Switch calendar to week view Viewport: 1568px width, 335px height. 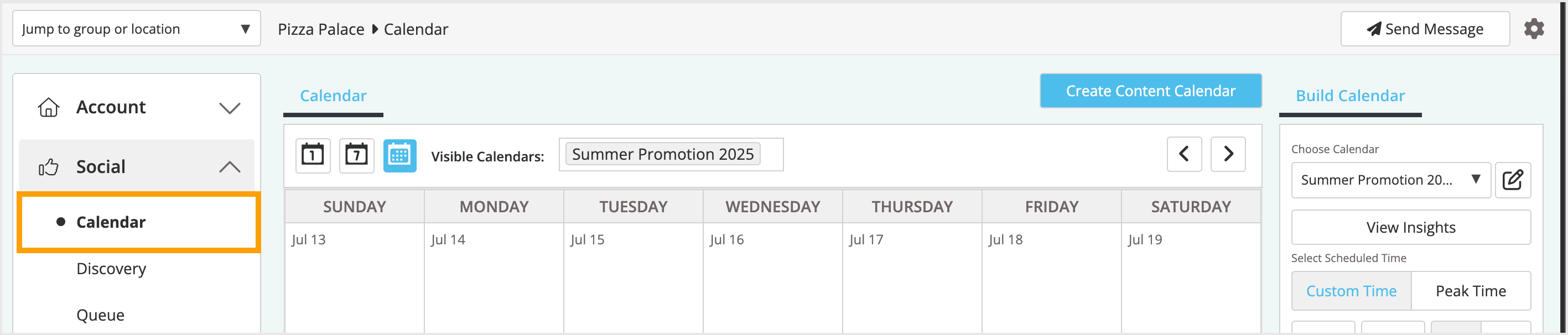tap(355, 155)
